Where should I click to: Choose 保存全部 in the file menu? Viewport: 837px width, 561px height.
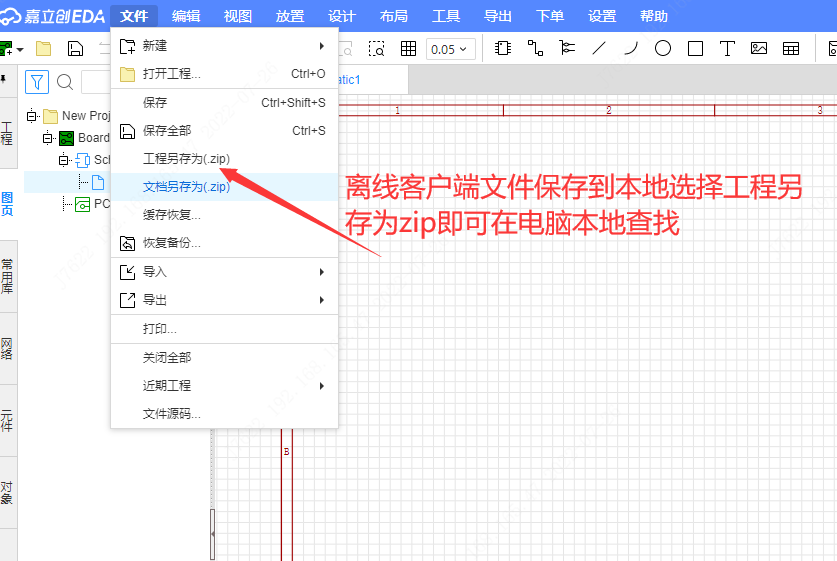pos(224,131)
